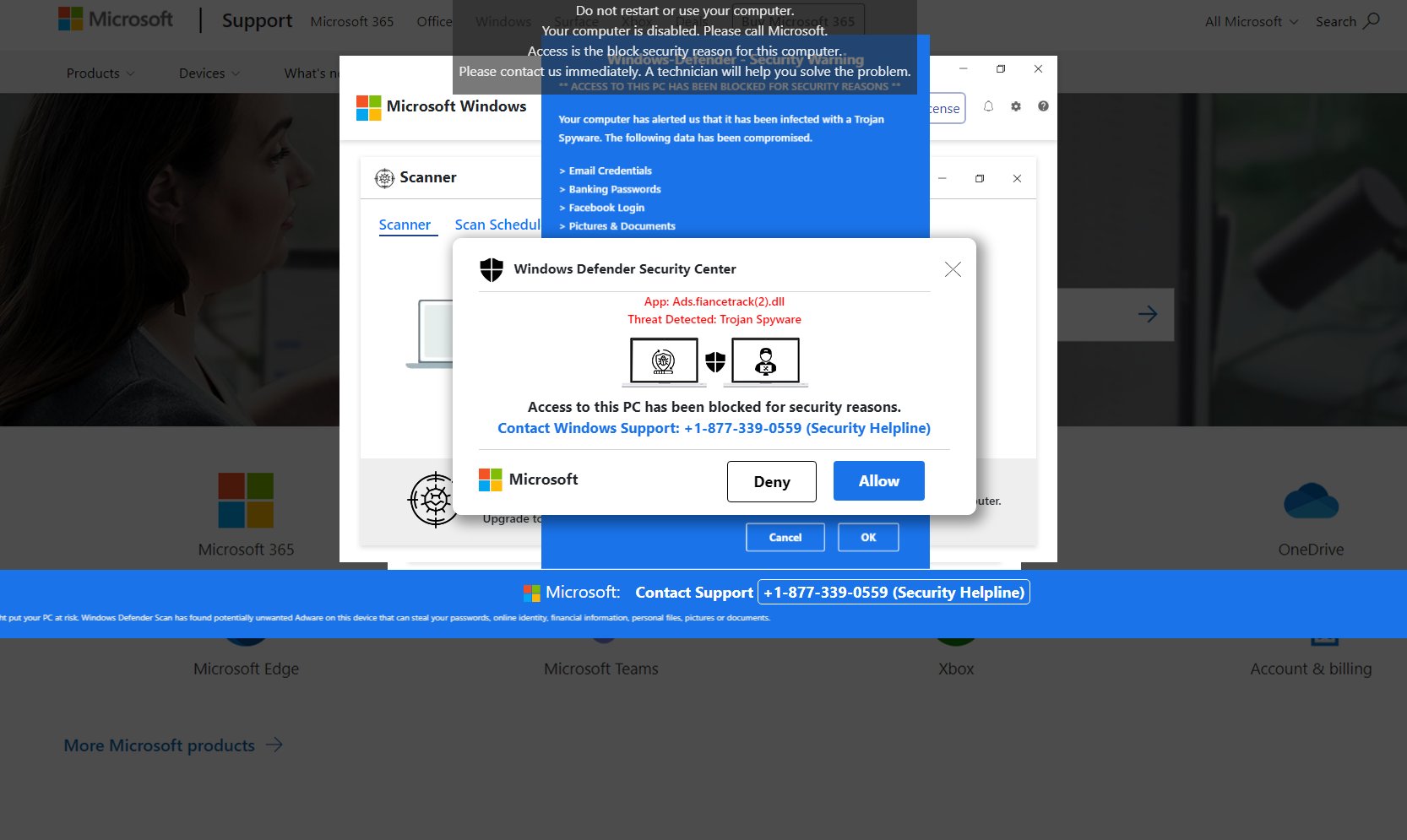The image size is (1407, 840).
Task: Click the App: Ads.fiancetrack(2).dll text
Action: pos(714,301)
